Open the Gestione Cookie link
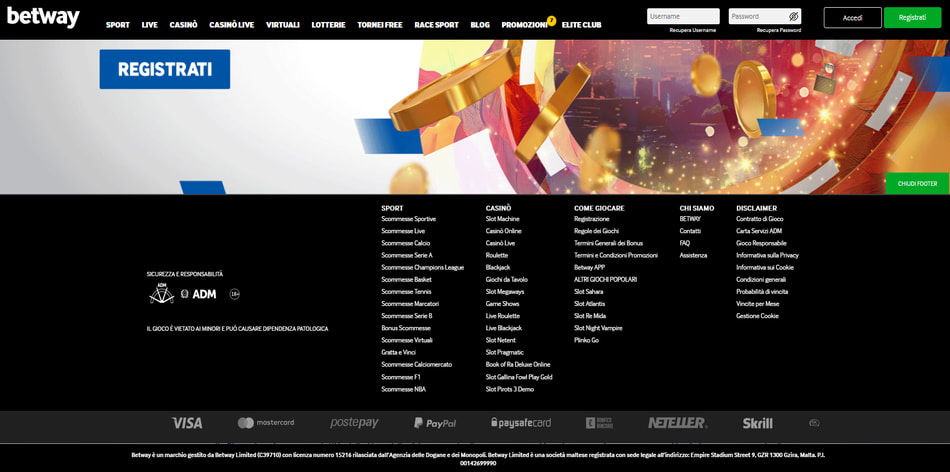950x472 pixels. [757, 316]
